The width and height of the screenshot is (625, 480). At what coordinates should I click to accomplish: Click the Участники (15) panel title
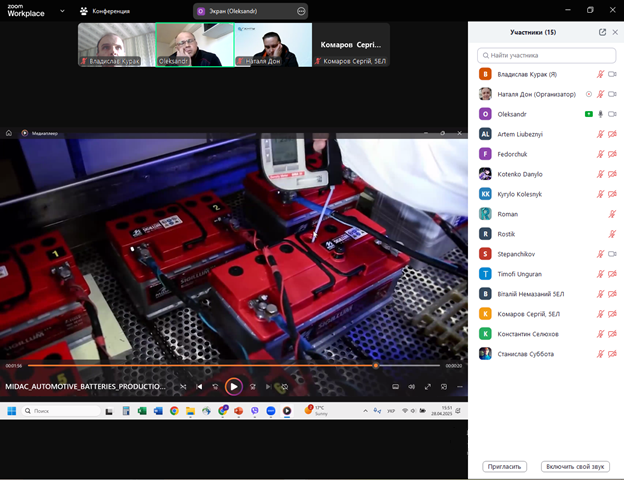point(533,32)
